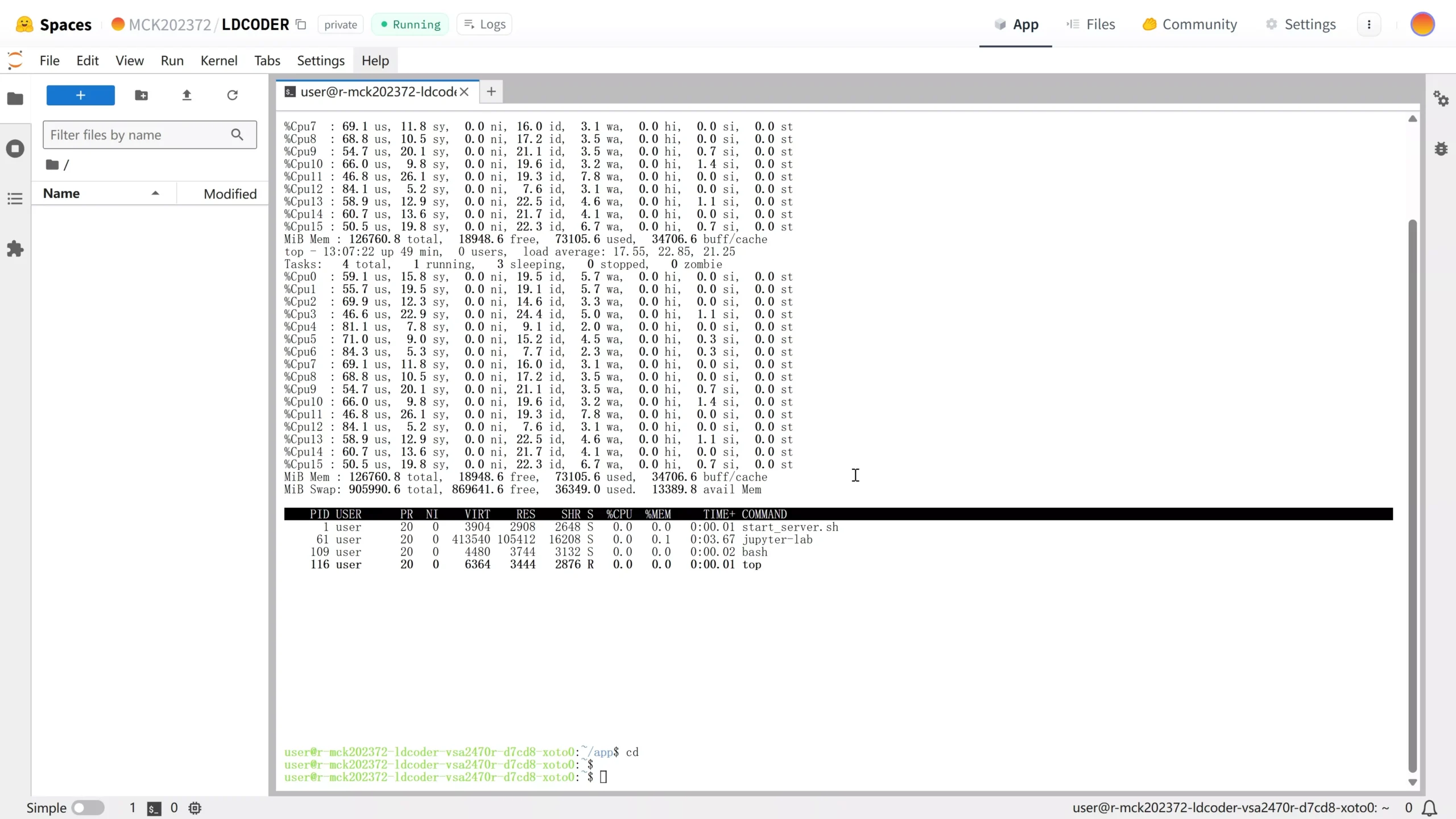The image size is (1456, 819).
Task: Create a new folder with folder-plus icon
Action: (142, 95)
